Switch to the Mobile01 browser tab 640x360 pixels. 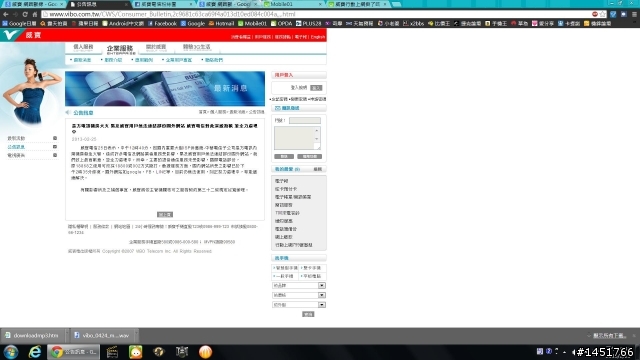coord(292,4)
